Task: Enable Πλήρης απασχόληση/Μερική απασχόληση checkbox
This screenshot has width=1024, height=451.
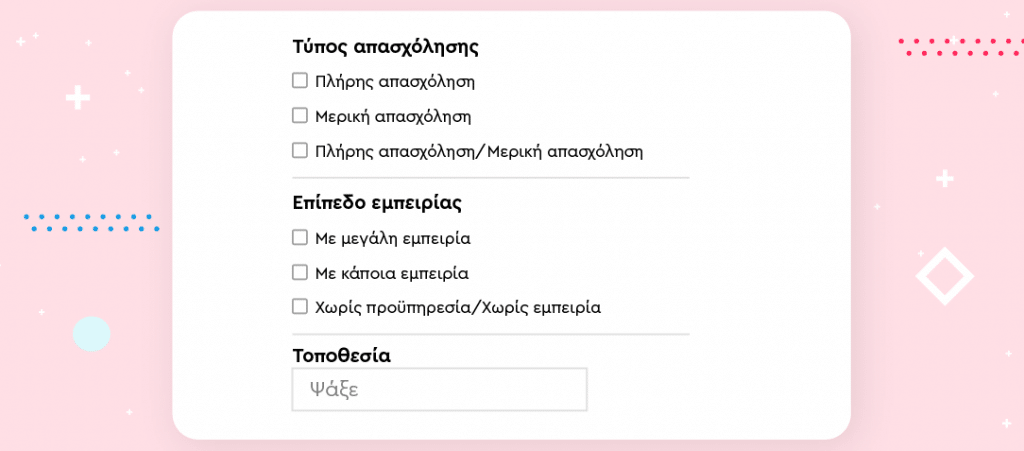Action: tap(299, 151)
